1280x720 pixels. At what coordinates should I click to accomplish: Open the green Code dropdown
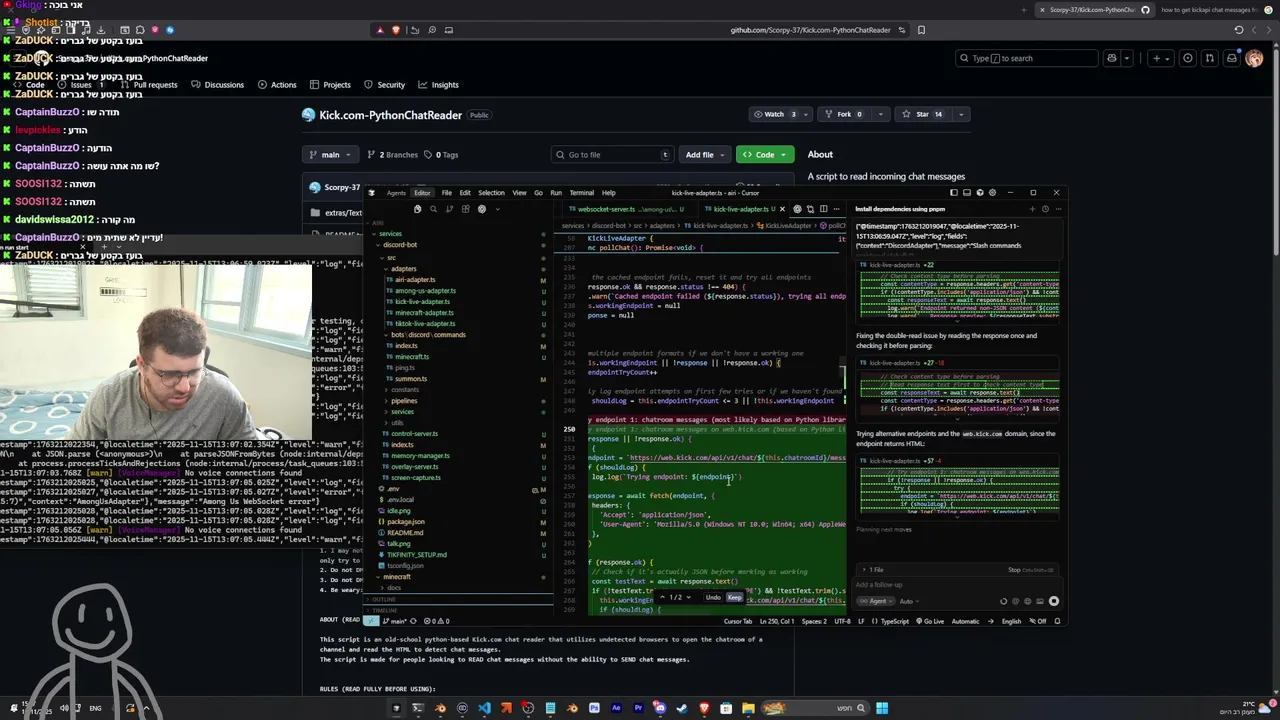click(x=765, y=155)
